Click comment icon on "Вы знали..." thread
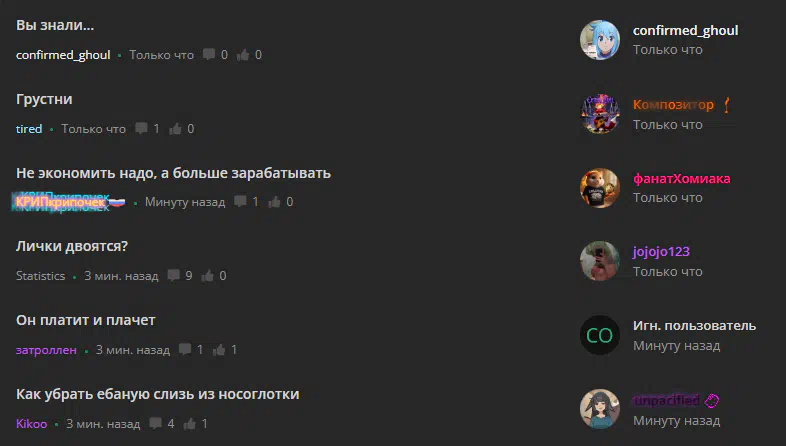Screen dimensions: 786x446 pos(209,55)
